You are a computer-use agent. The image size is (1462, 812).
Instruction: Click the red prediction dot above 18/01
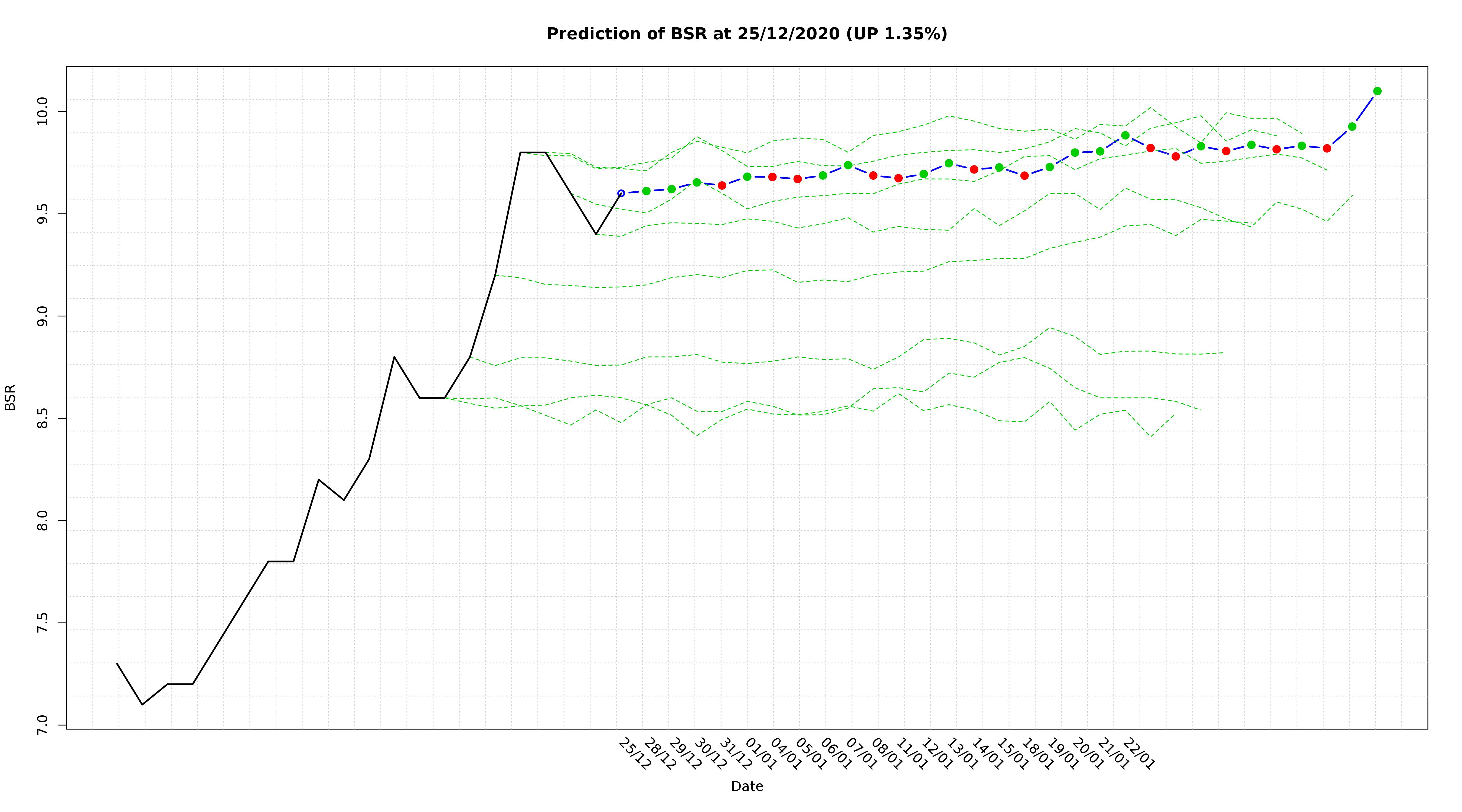point(1024,176)
